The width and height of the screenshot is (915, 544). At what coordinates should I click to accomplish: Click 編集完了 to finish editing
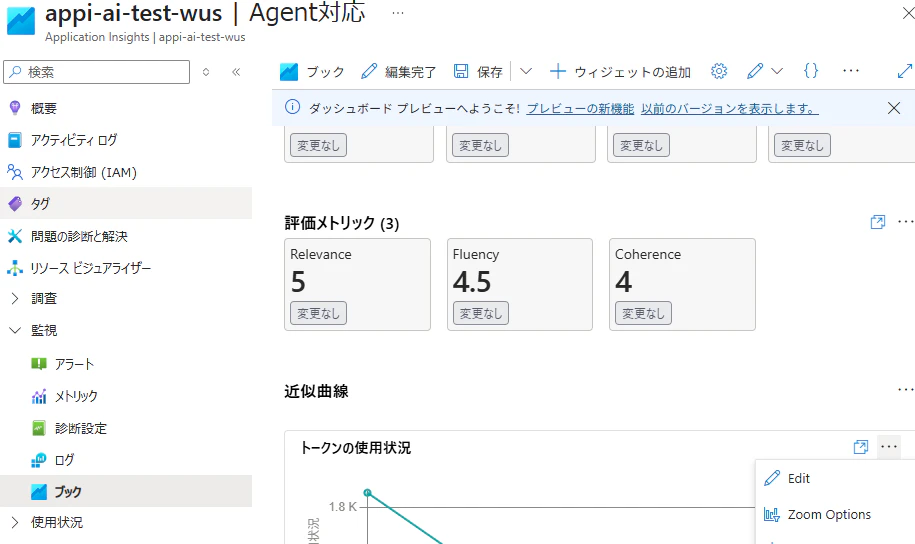click(x=399, y=72)
